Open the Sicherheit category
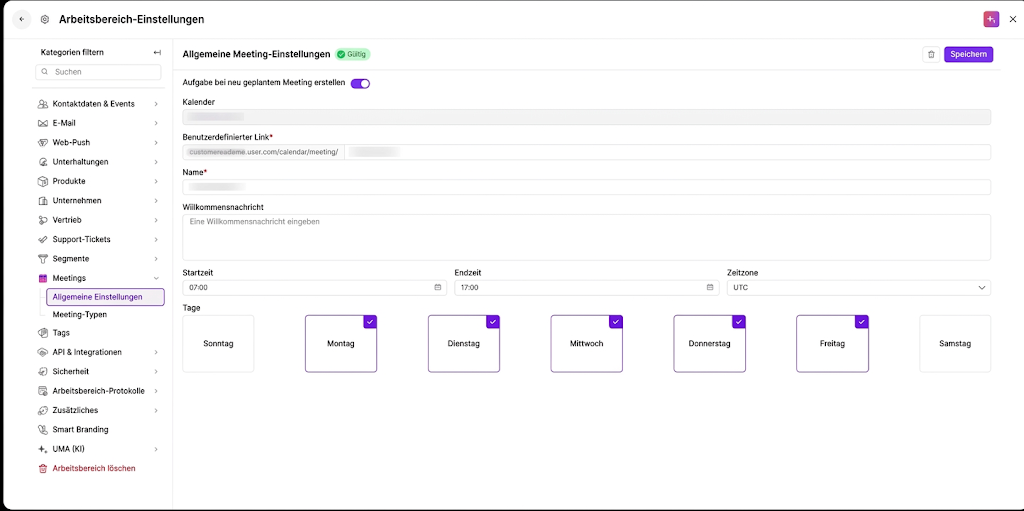The height and width of the screenshot is (511, 1024). point(98,371)
